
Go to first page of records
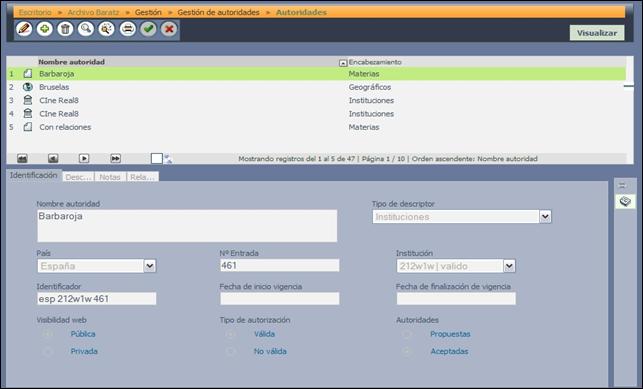[22, 159]
